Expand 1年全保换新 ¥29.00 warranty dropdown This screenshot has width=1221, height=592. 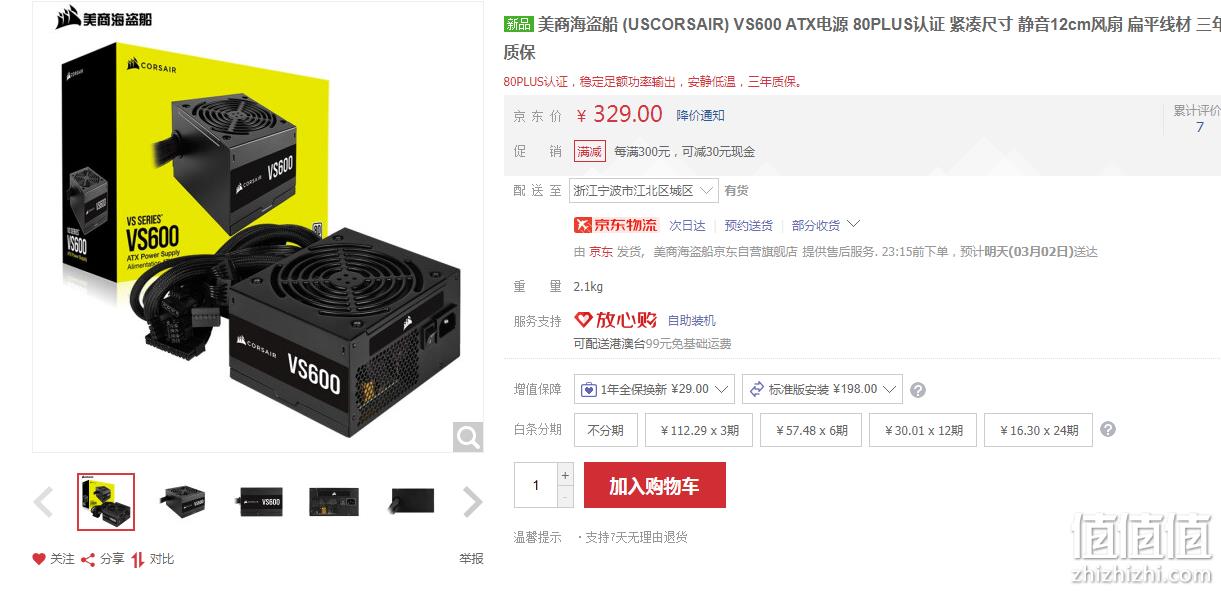(654, 389)
